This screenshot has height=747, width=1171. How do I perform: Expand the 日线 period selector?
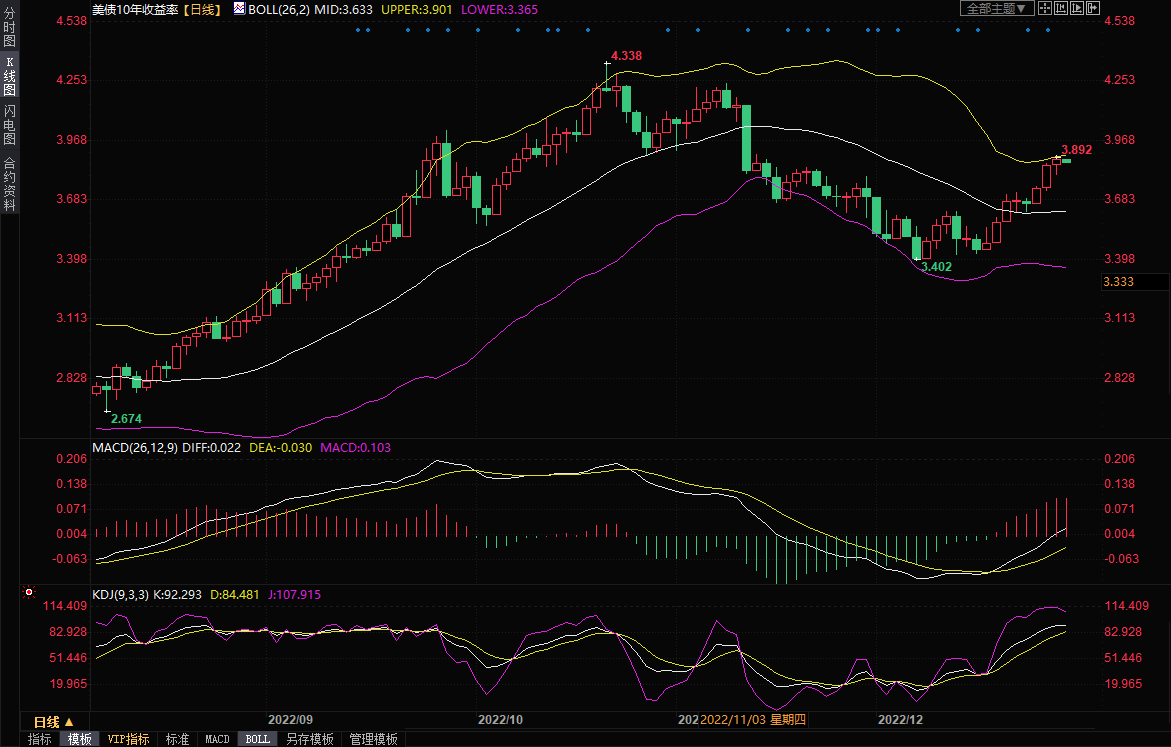54,721
